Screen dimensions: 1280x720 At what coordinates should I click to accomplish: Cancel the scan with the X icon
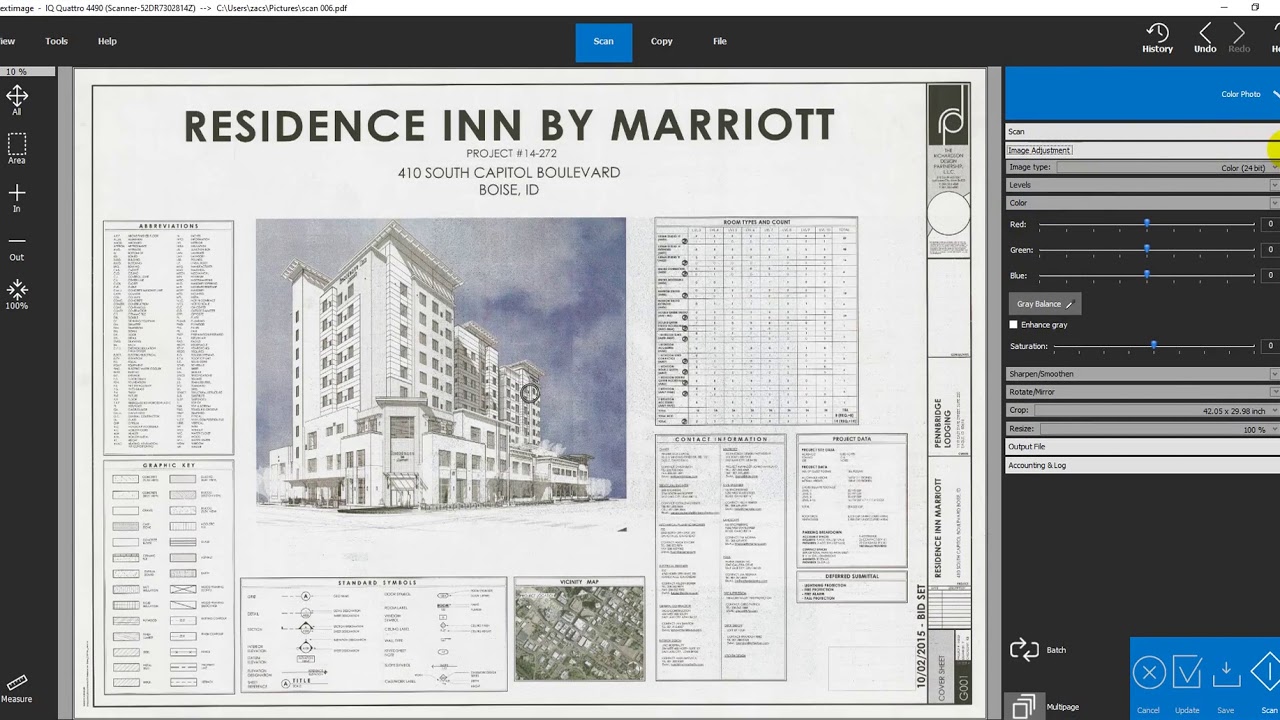1149,673
